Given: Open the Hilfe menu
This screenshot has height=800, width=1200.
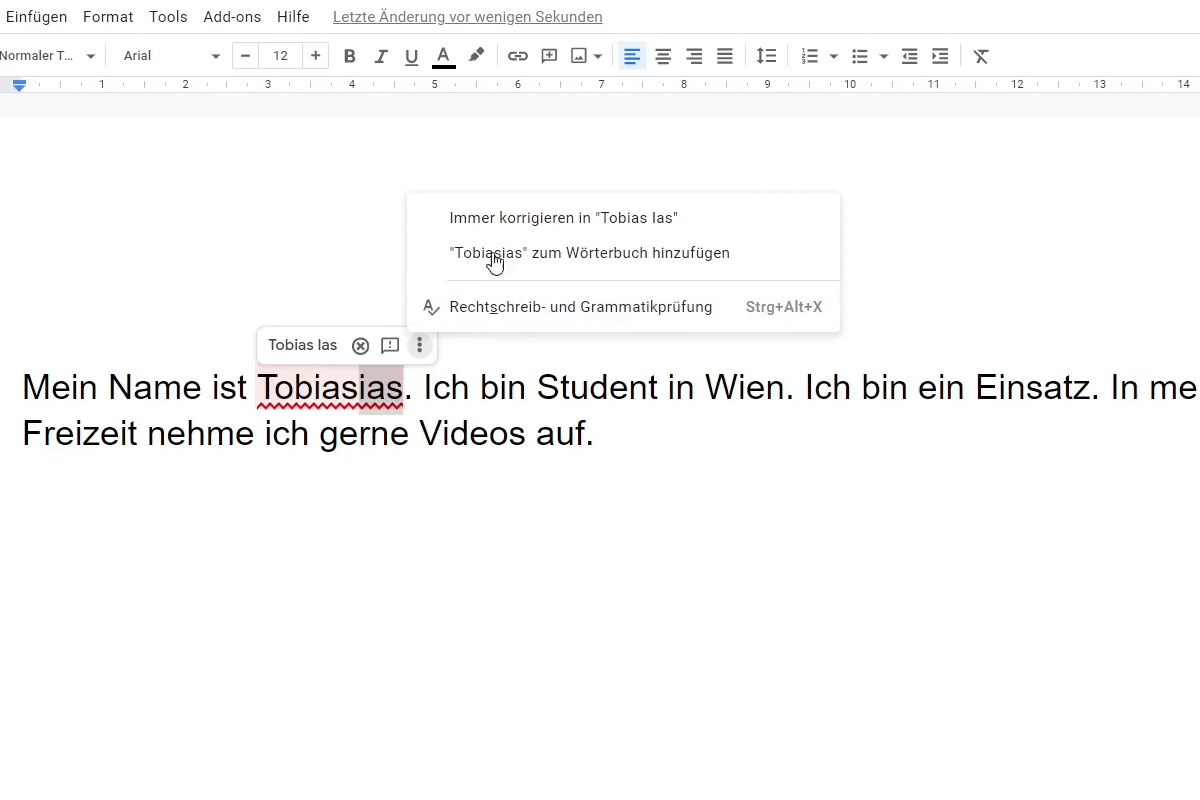Looking at the screenshot, I should coord(293,17).
